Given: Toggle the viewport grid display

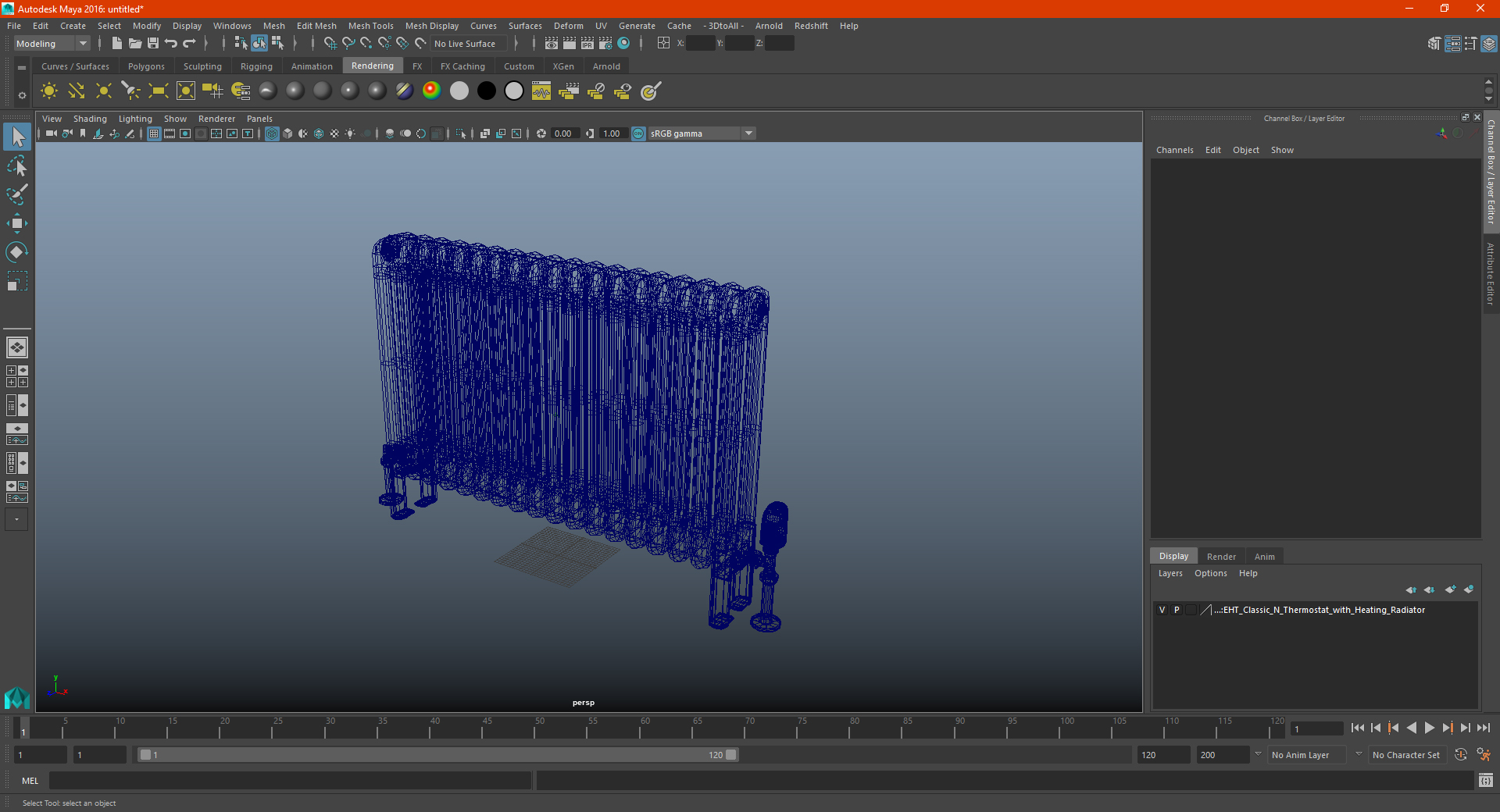Looking at the screenshot, I should click(x=154, y=134).
